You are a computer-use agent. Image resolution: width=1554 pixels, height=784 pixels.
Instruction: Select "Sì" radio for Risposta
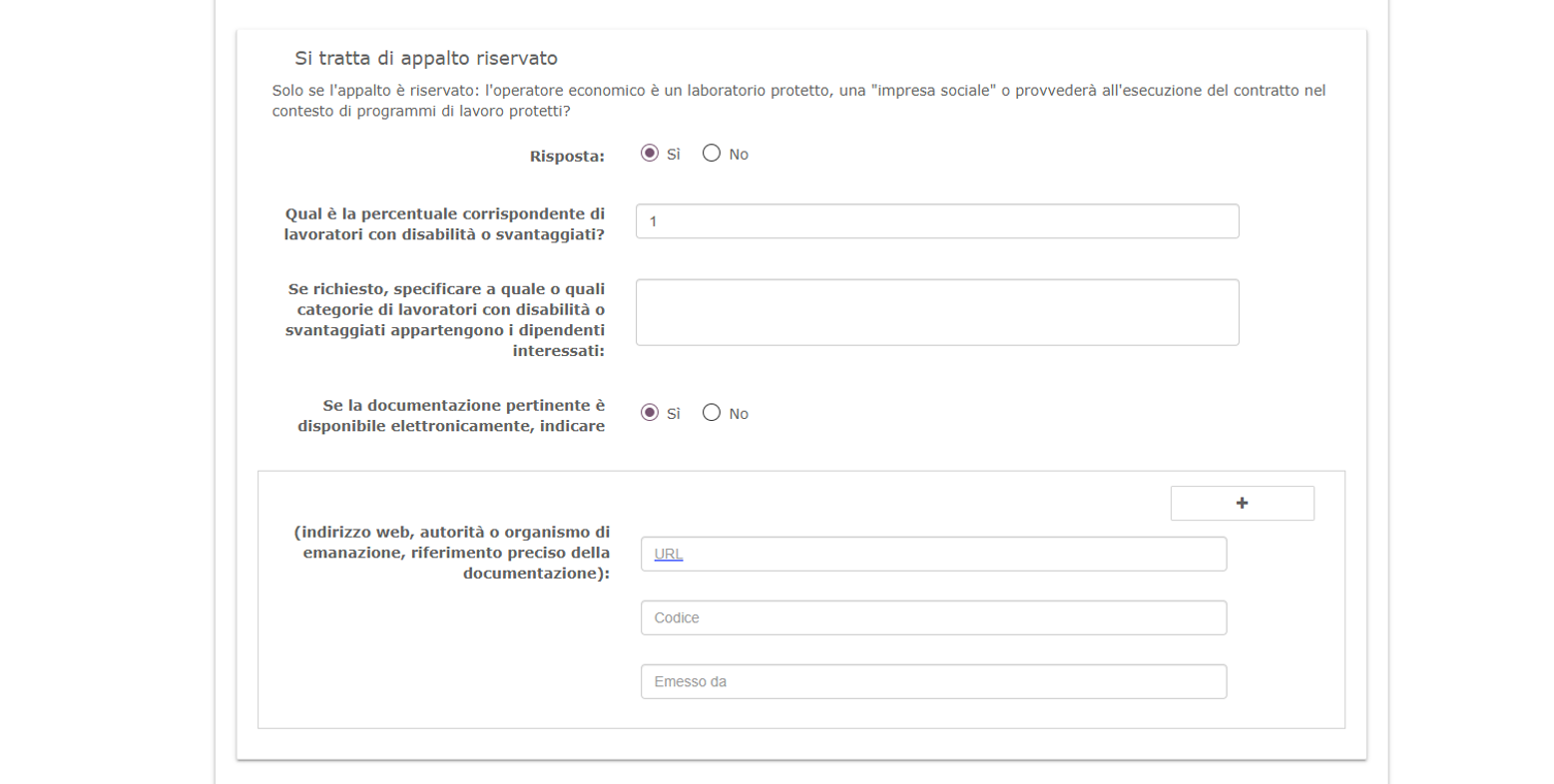pyautogui.click(x=650, y=154)
